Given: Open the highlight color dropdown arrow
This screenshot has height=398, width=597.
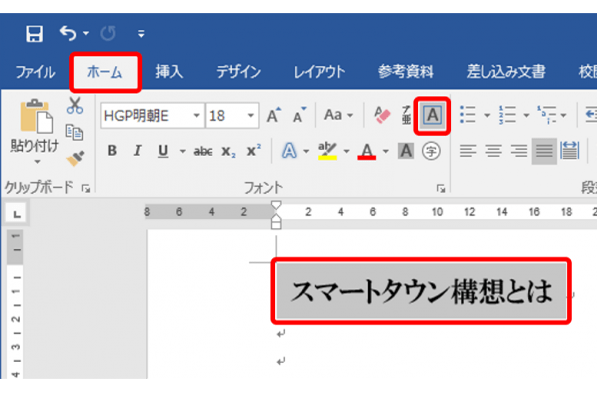Looking at the screenshot, I should 346,152.
